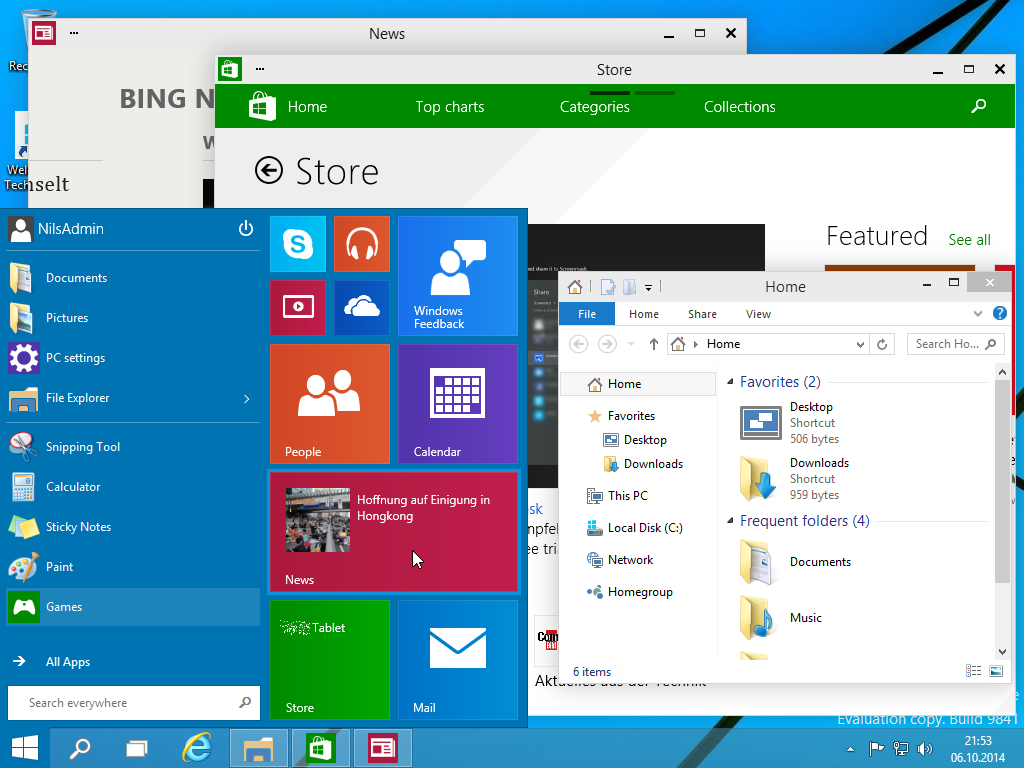Click the back arrow beside Store heading
Screen dimensions: 1024x768
(x=268, y=170)
